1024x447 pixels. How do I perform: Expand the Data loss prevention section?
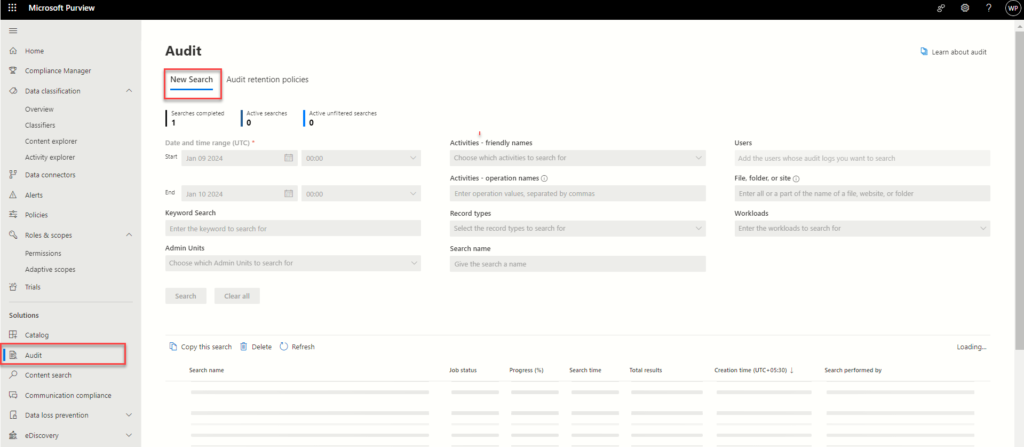coord(129,415)
